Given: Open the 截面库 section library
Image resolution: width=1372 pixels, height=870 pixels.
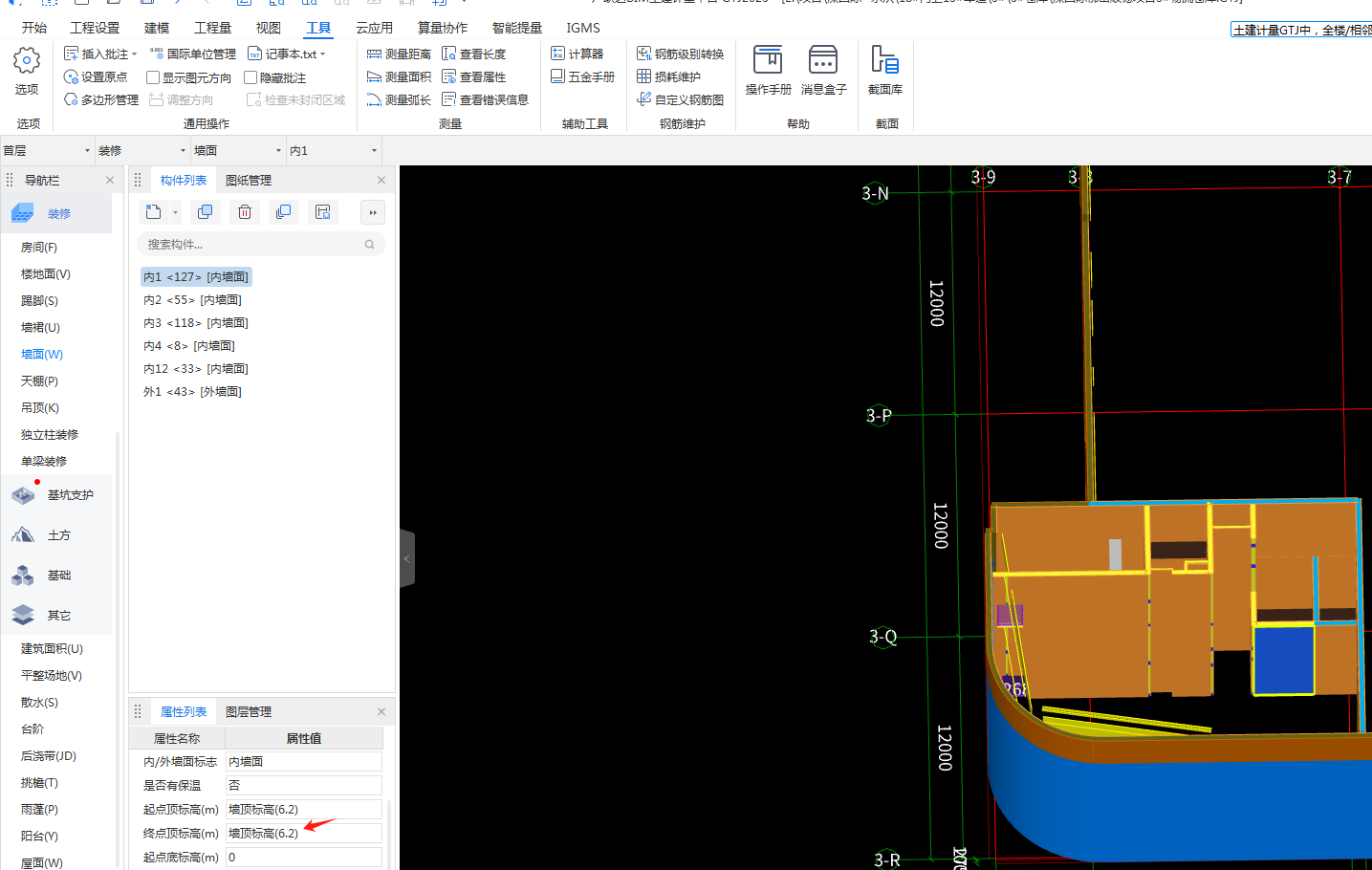Looking at the screenshot, I should tap(884, 71).
